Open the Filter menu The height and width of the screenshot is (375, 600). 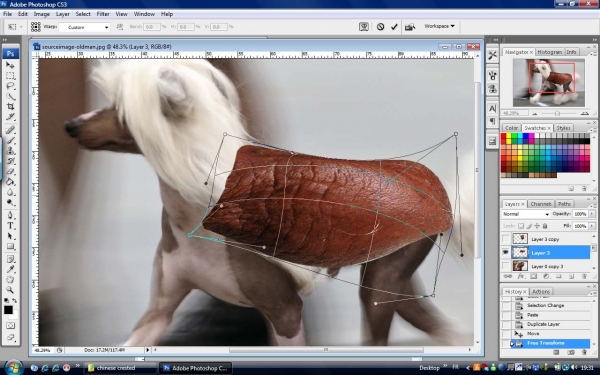tap(103, 14)
